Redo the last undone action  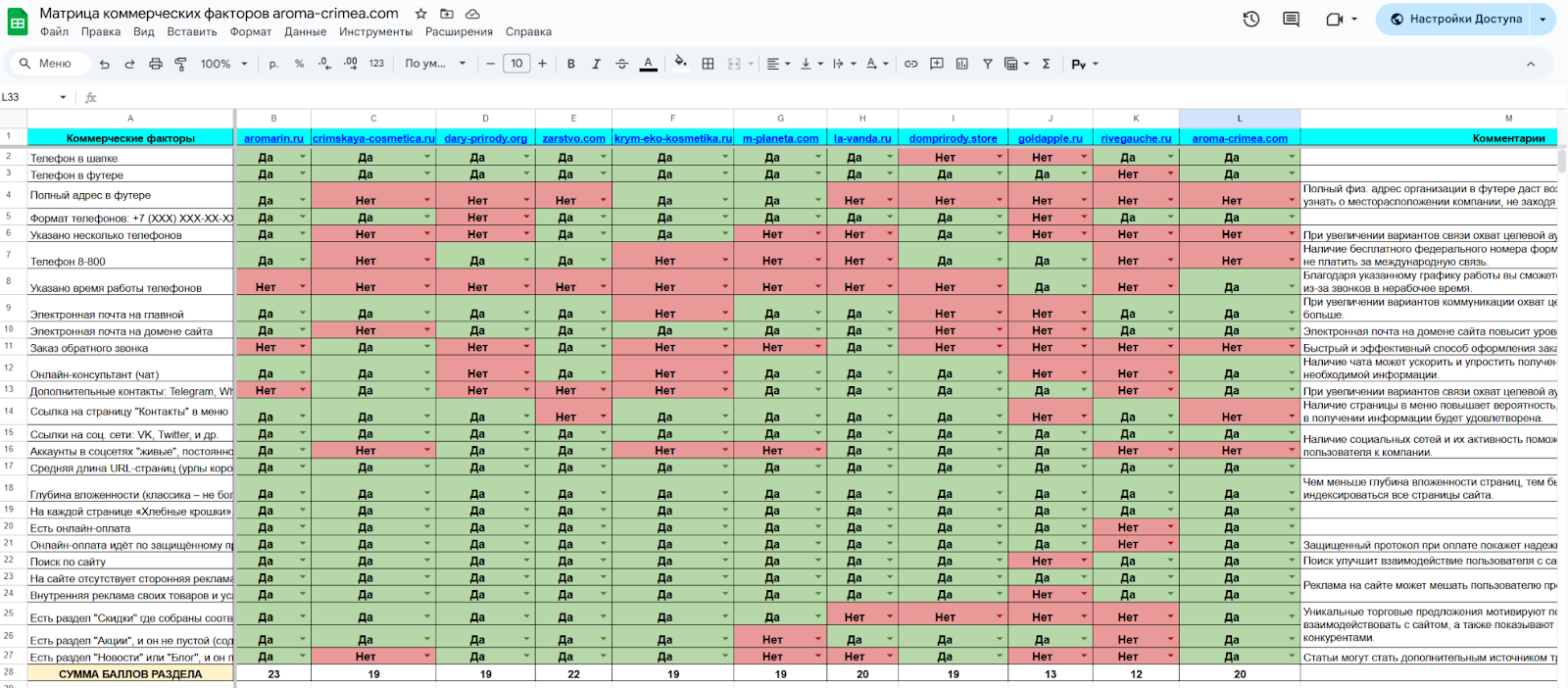pyautogui.click(x=129, y=64)
